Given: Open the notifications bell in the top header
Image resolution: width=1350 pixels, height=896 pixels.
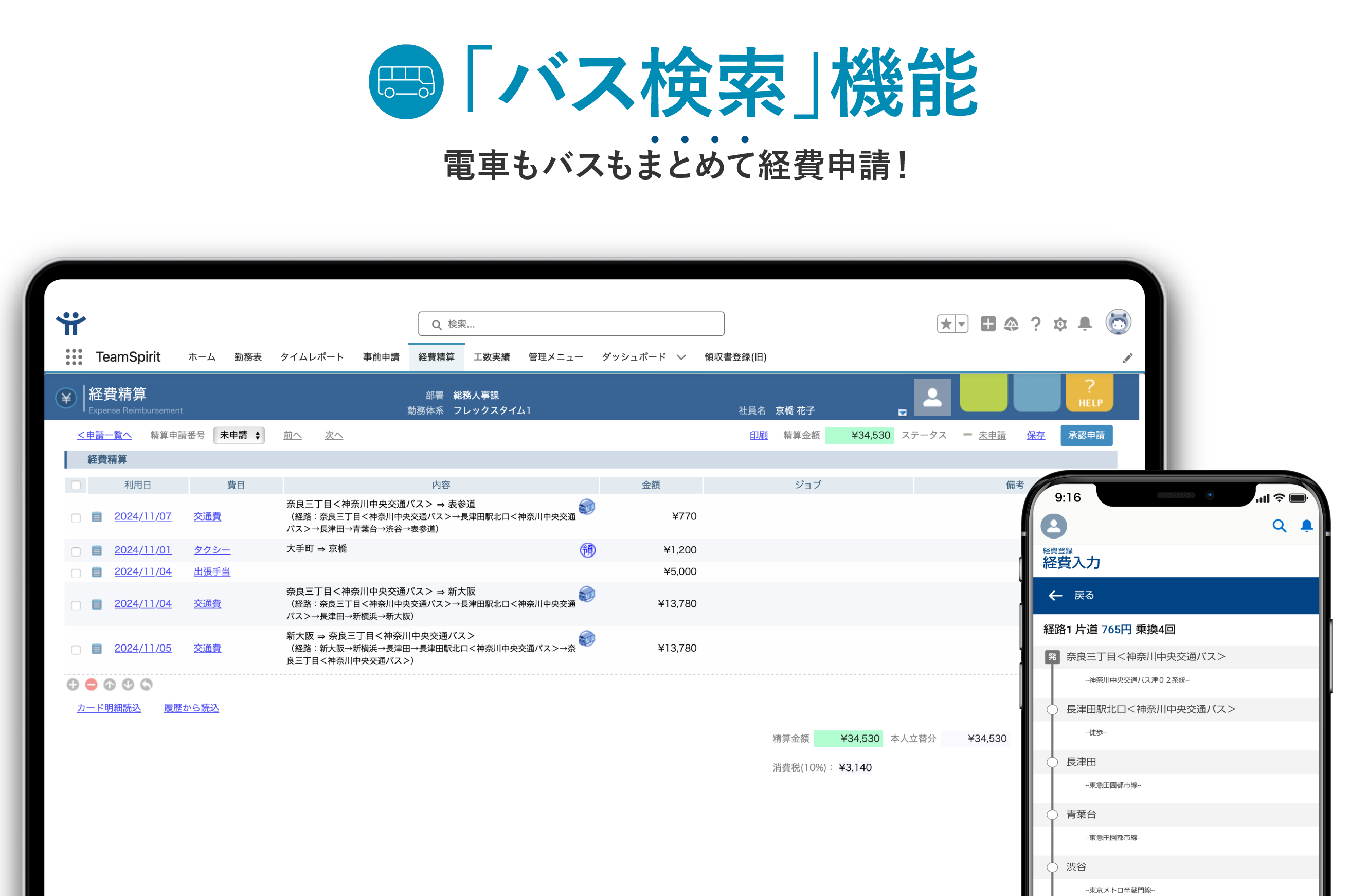Looking at the screenshot, I should [1084, 324].
